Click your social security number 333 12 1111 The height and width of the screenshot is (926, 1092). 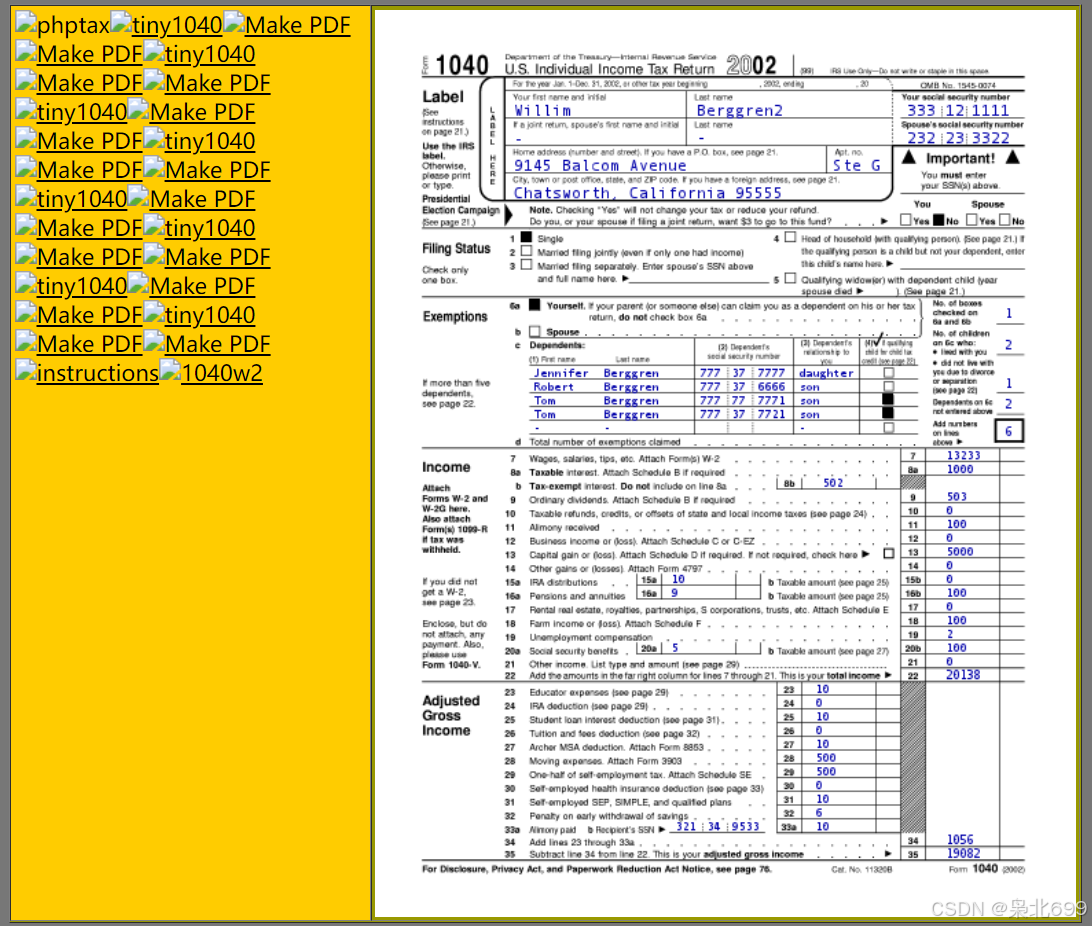pos(958,111)
